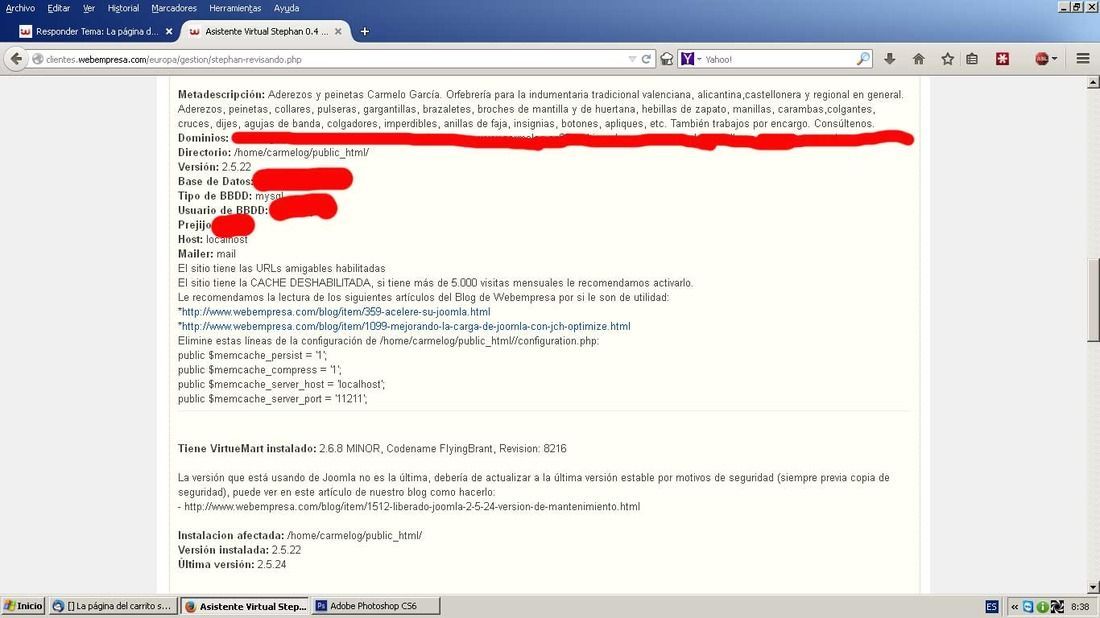The width and height of the screenshot is (1100, 618).
Task: Click the Joomla 2.5.24 maintenance article URL
Action: click(412, 506)
